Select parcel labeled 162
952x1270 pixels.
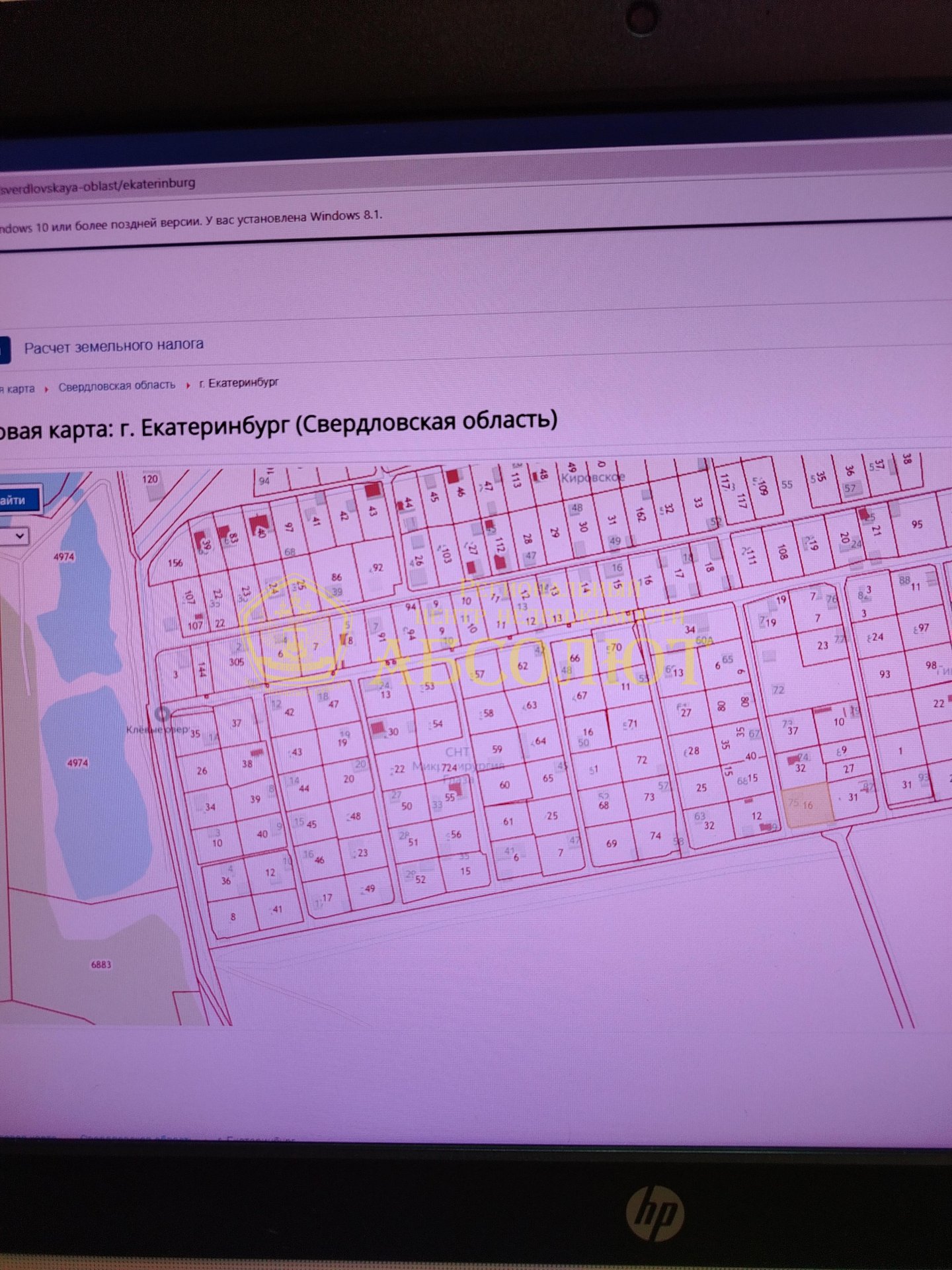pos(640,514)
